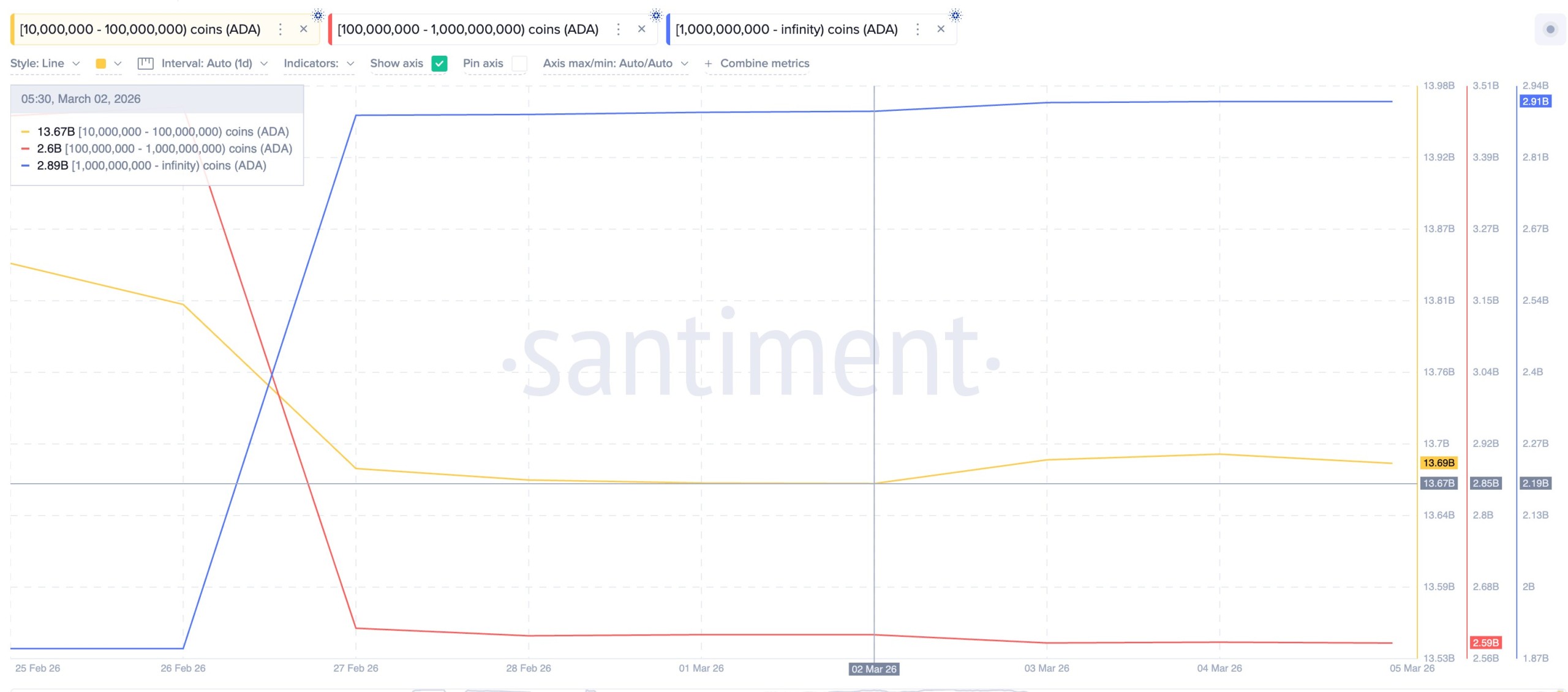Enable the Pin axis checkbox

519,64
